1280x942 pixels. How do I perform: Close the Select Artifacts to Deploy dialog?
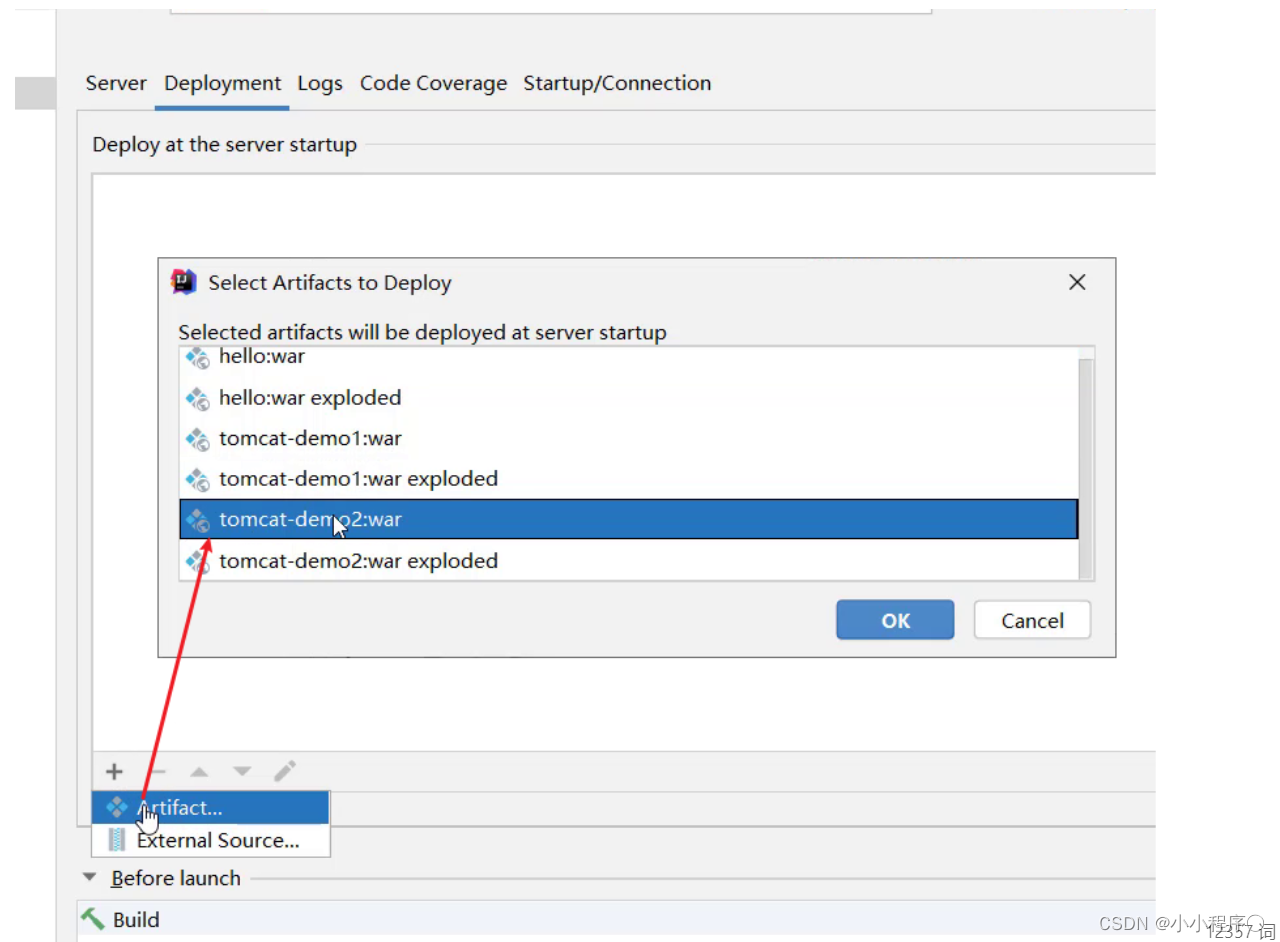1077,283
